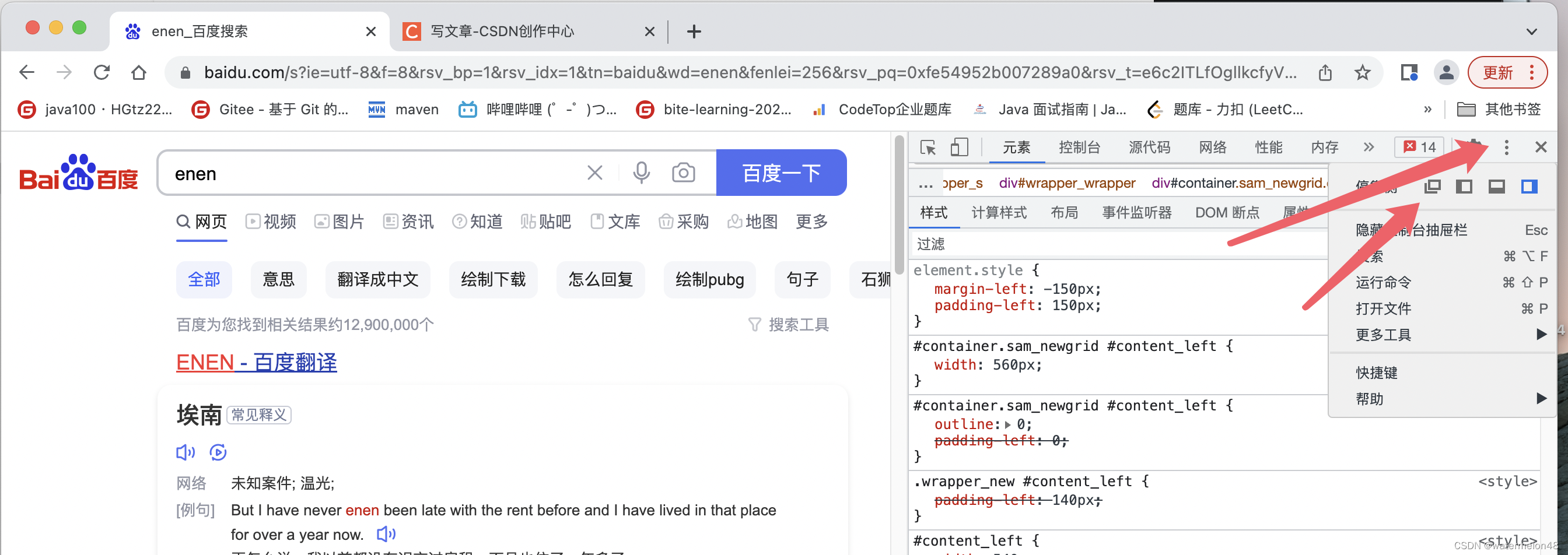This screenshot has width=1568, height=555.
Task: Clear the search box with the X
Action: pyautogui.click(x=594, y=173)
